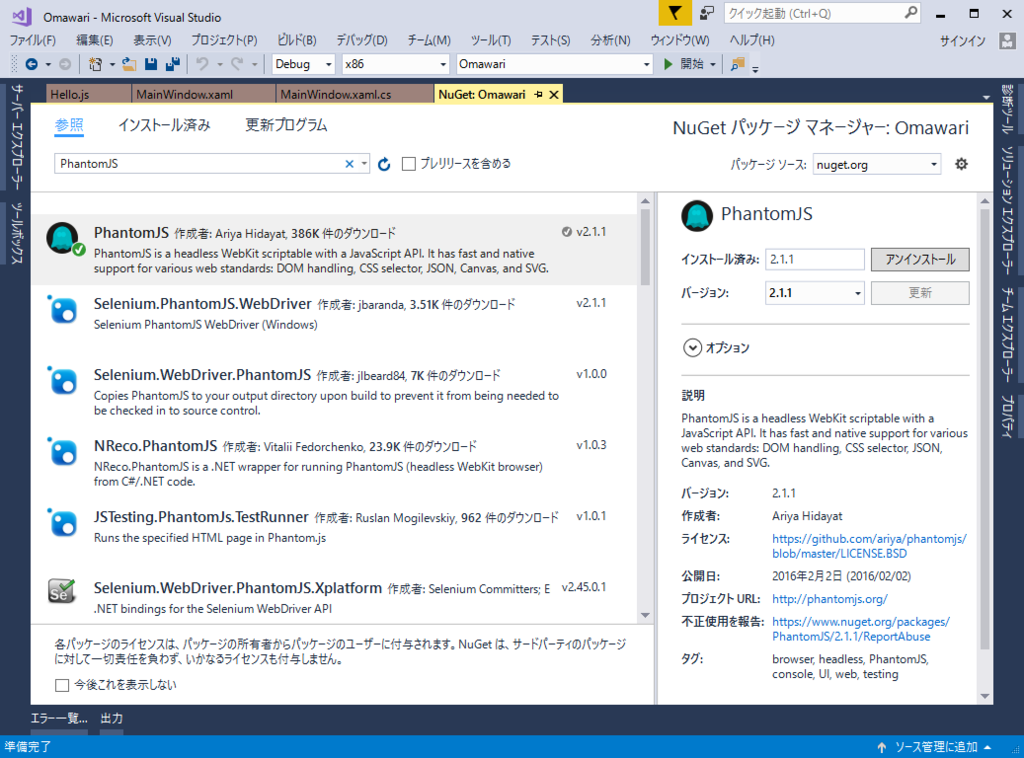Open the パッケージ ソース nuget.org dropdown

pyautogui.click(x=877, y=165)
